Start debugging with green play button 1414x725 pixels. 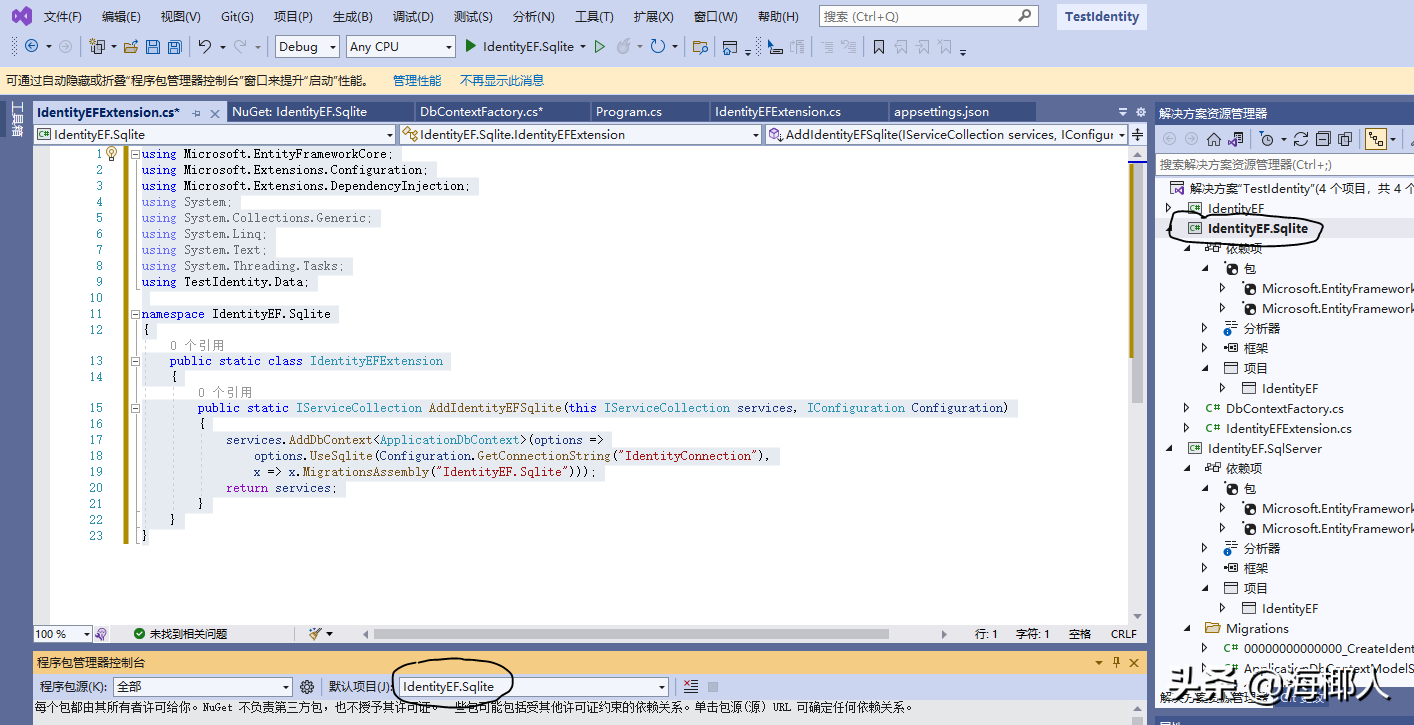[x=471, y=46]
